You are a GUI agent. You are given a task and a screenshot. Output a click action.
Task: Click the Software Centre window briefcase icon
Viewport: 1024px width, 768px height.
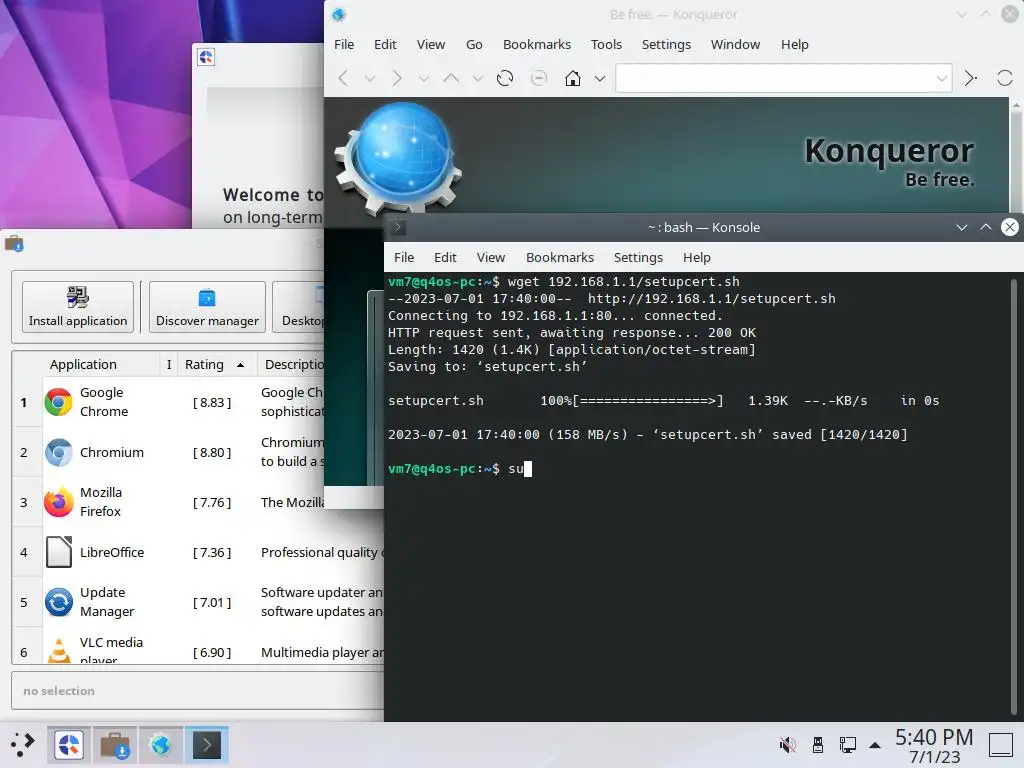pyautogui.click(x=14, y=244)
